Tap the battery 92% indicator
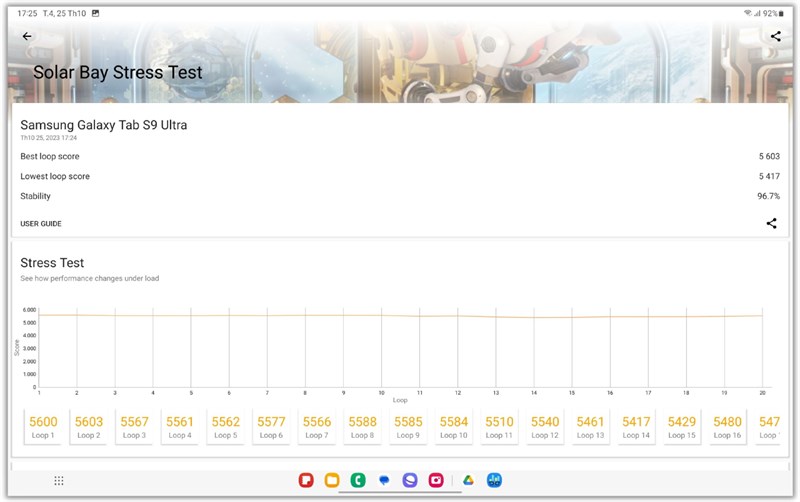Image resolution: width=800 pixels, height=502 pixels. 772,13
